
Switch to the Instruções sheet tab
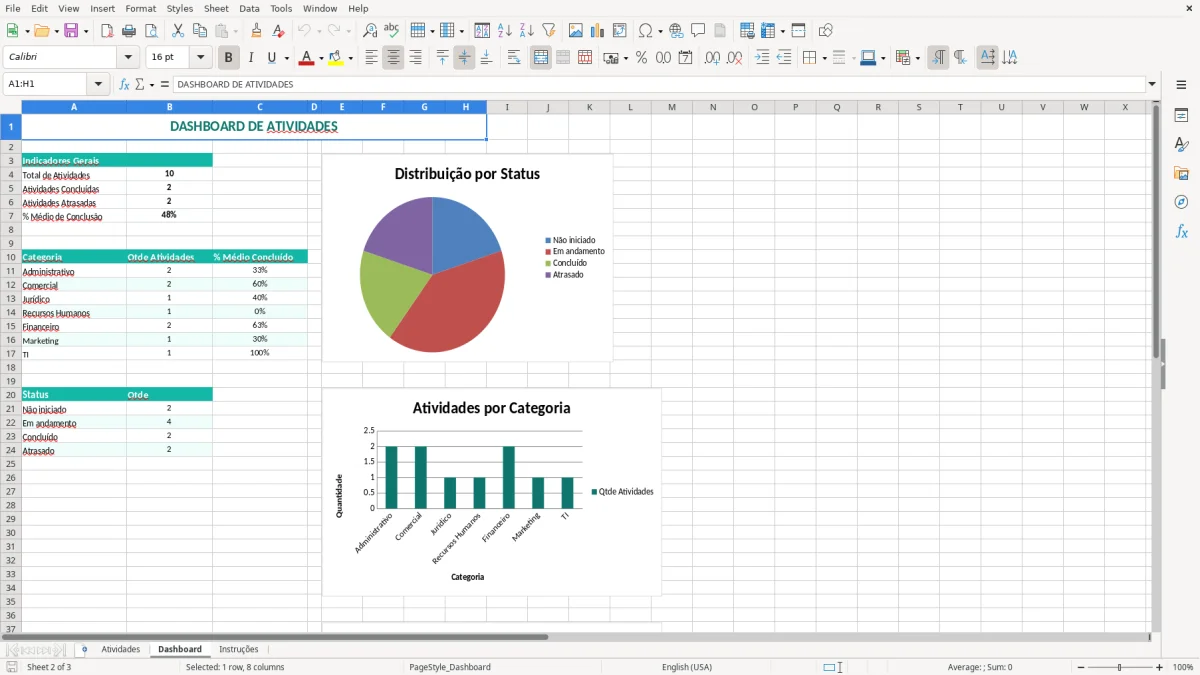(239, 650)
